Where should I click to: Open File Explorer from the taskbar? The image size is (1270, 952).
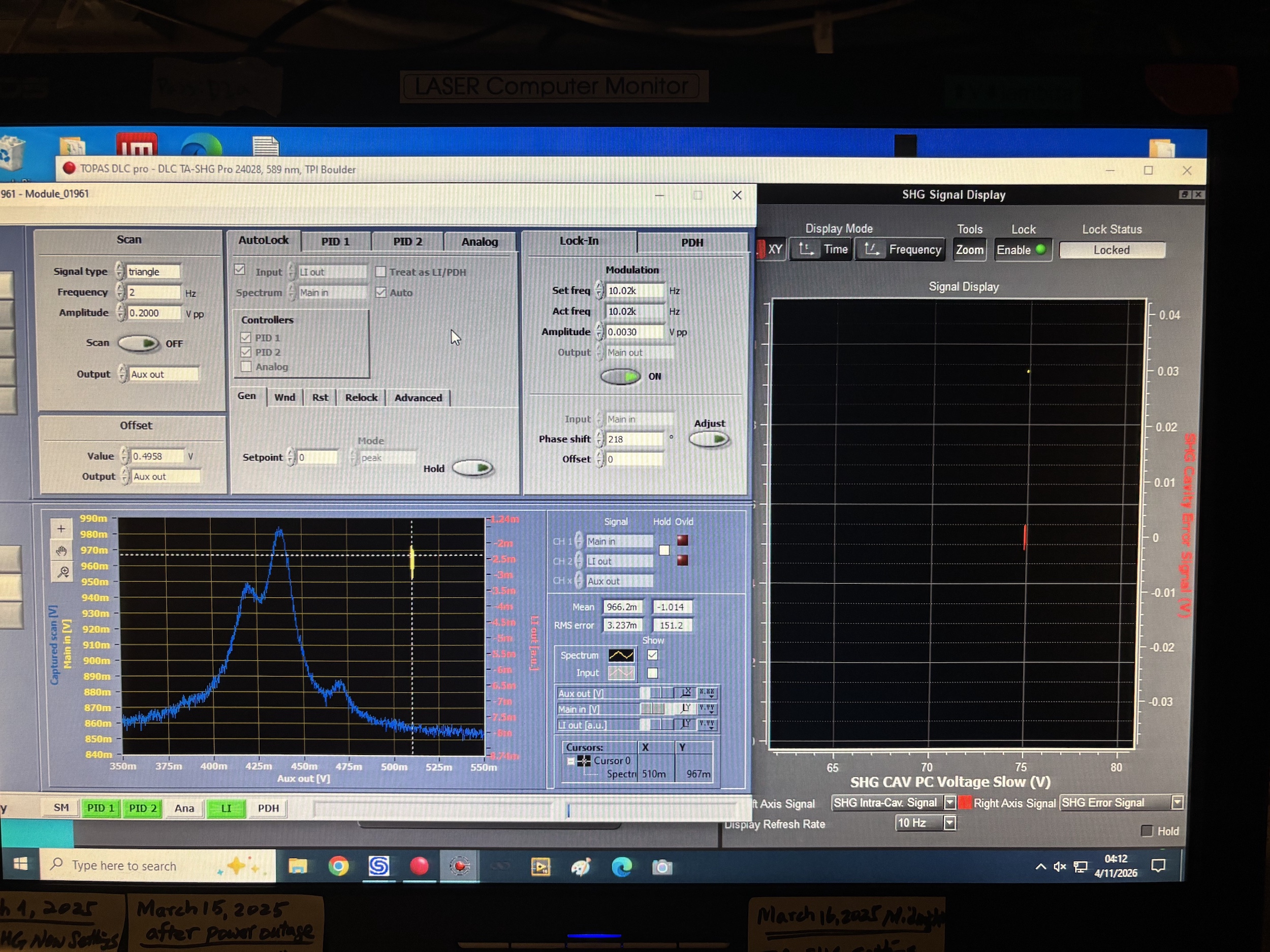(297, 867)
